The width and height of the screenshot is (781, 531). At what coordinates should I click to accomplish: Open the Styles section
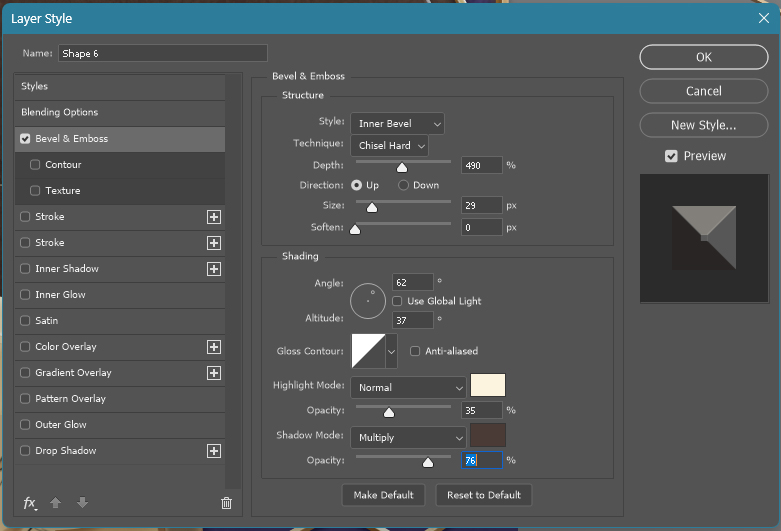pos(120,86)
